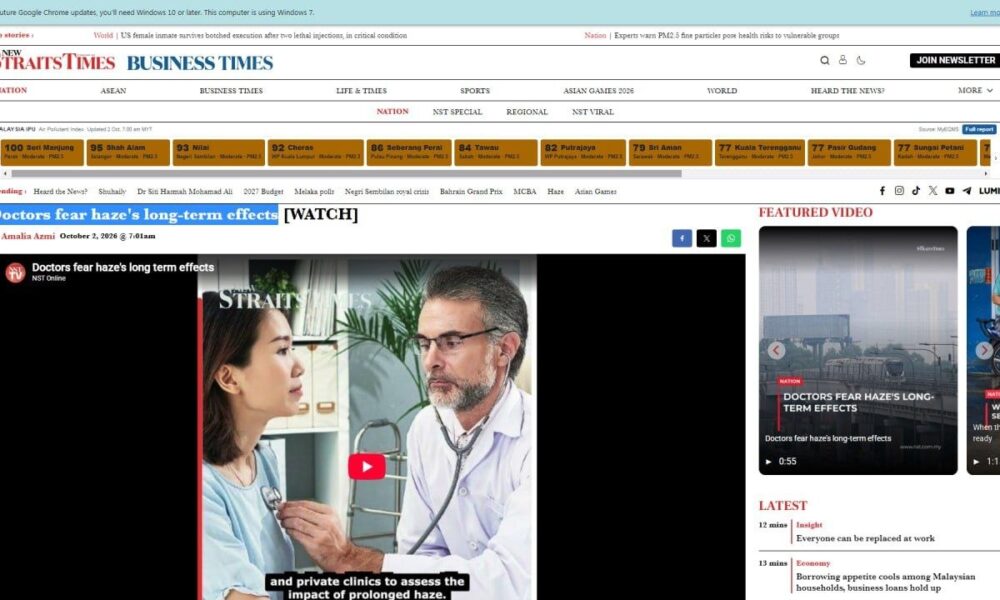This screenshot has width=1000, height=600.
Task: Open the site search icon
Action: (x=825, y=61)
